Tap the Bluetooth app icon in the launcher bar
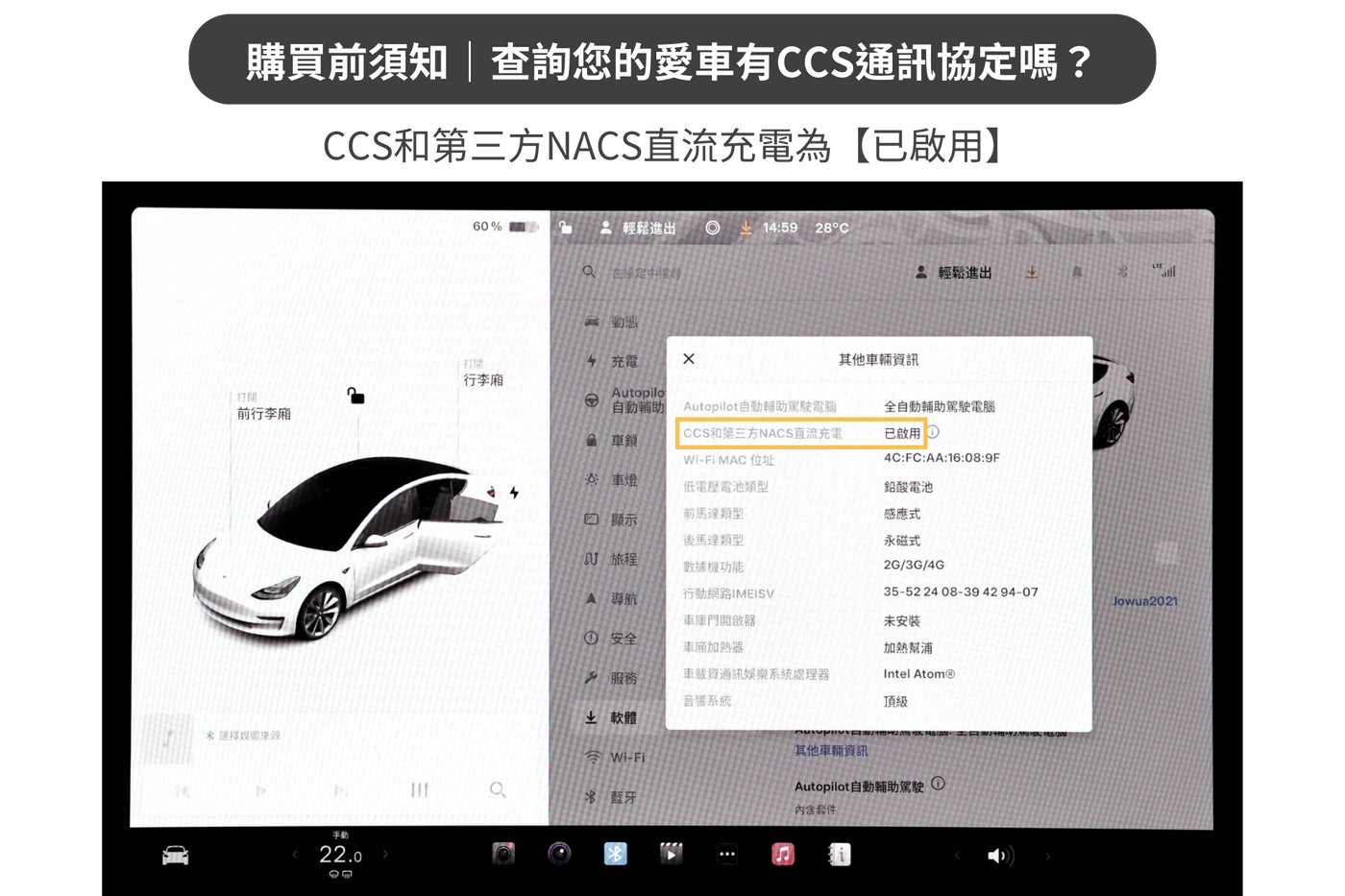 [x=616, y=853]
